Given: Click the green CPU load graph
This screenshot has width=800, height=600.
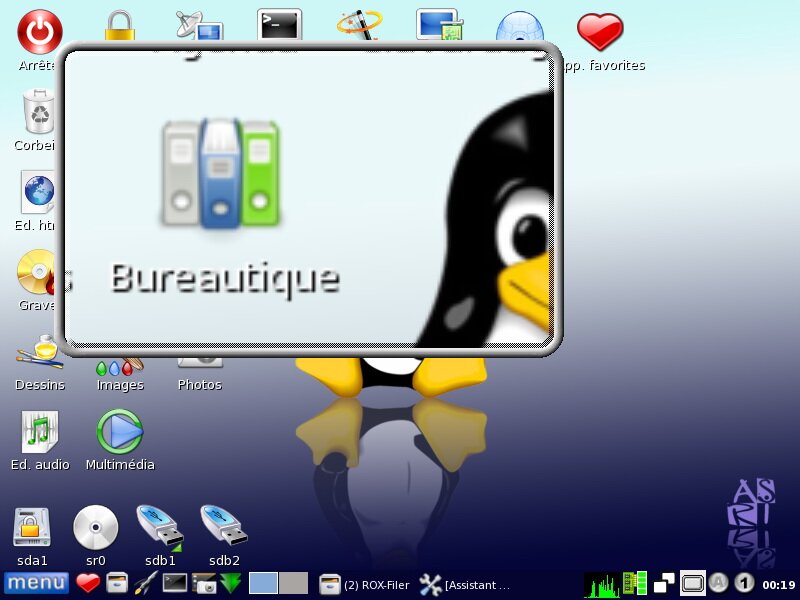Looking at the screenshot, I should point(601,584).
